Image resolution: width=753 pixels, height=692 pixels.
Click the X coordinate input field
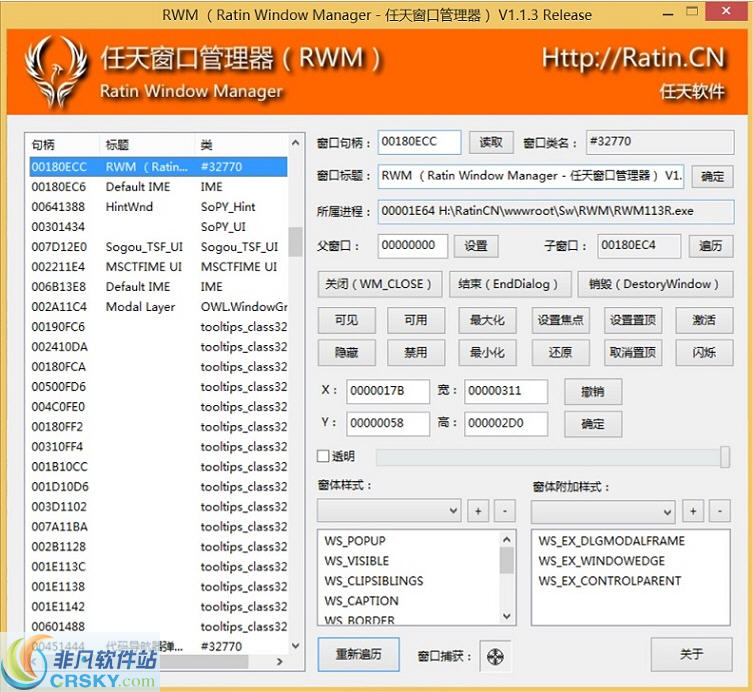pyautogui.click(x=388, y=391)
